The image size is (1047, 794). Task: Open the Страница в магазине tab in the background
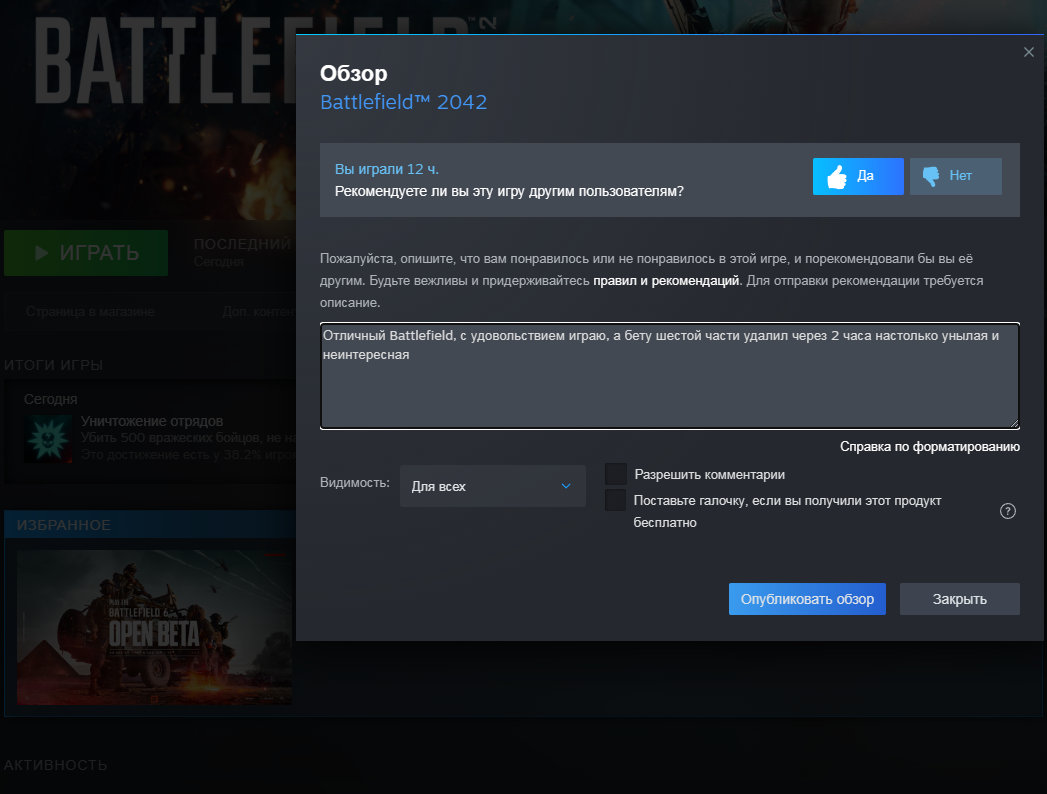(x=90, y=312)
